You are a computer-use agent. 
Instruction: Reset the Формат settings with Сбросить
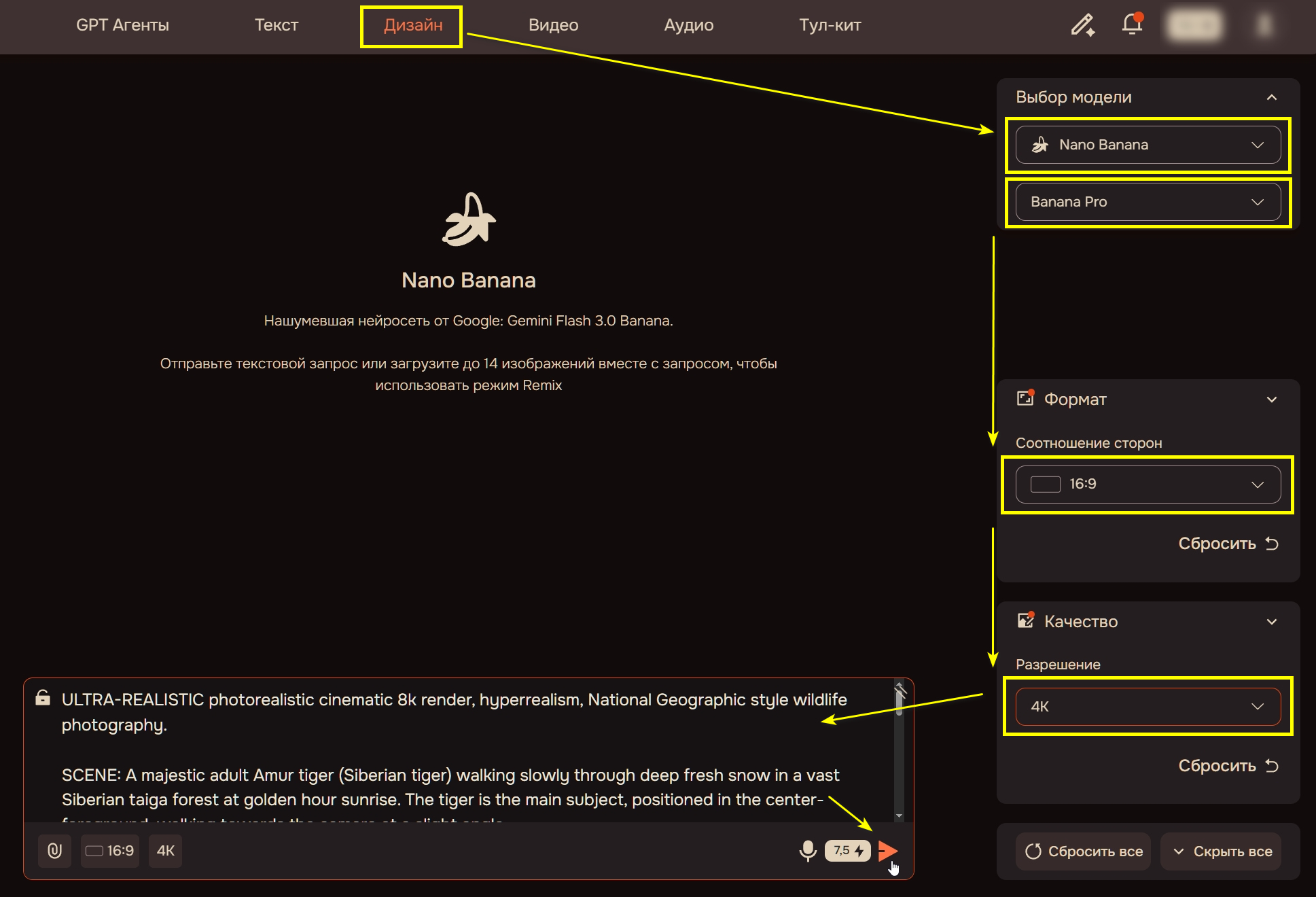click(x=1228, y=544)
